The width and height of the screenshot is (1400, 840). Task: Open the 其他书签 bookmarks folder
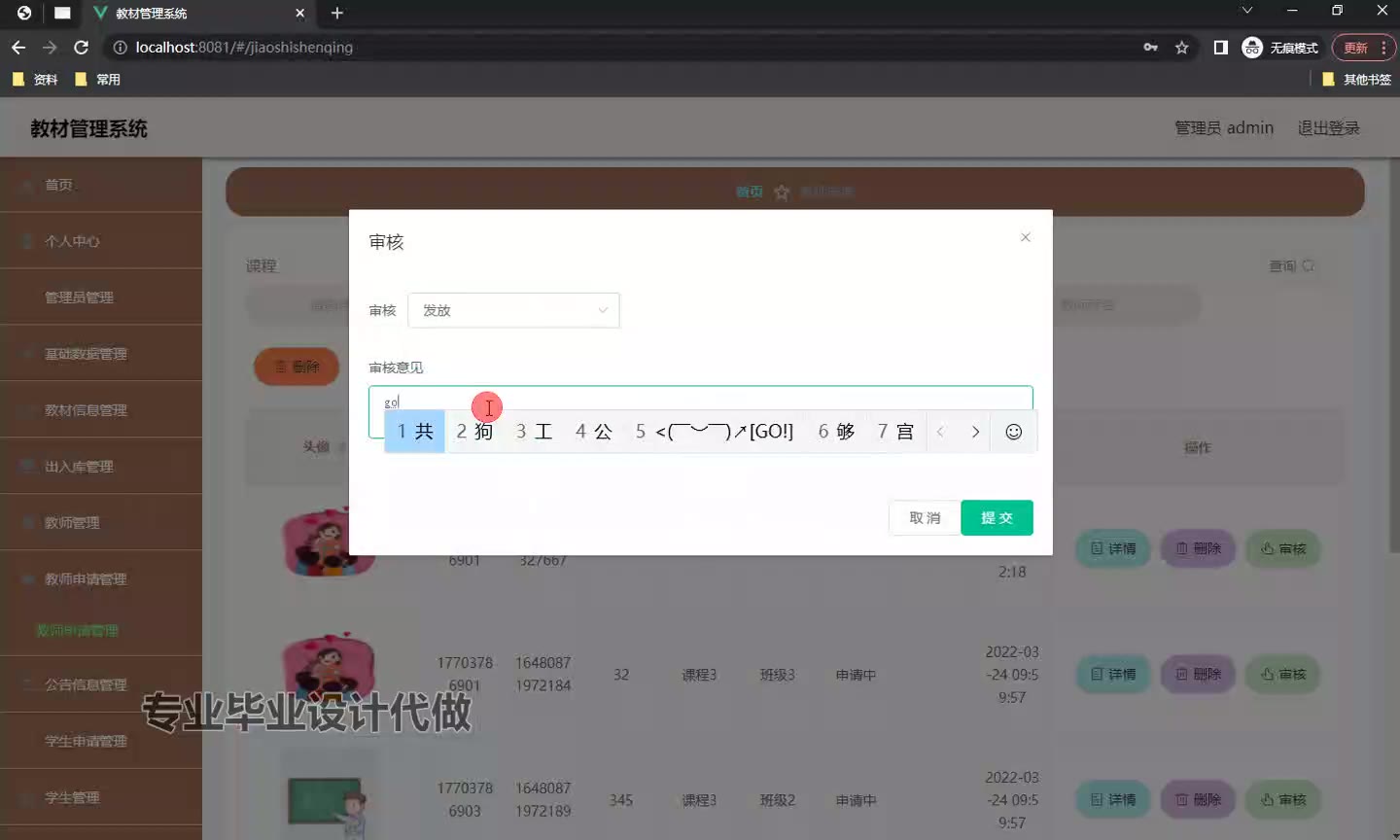[1357, 80]
